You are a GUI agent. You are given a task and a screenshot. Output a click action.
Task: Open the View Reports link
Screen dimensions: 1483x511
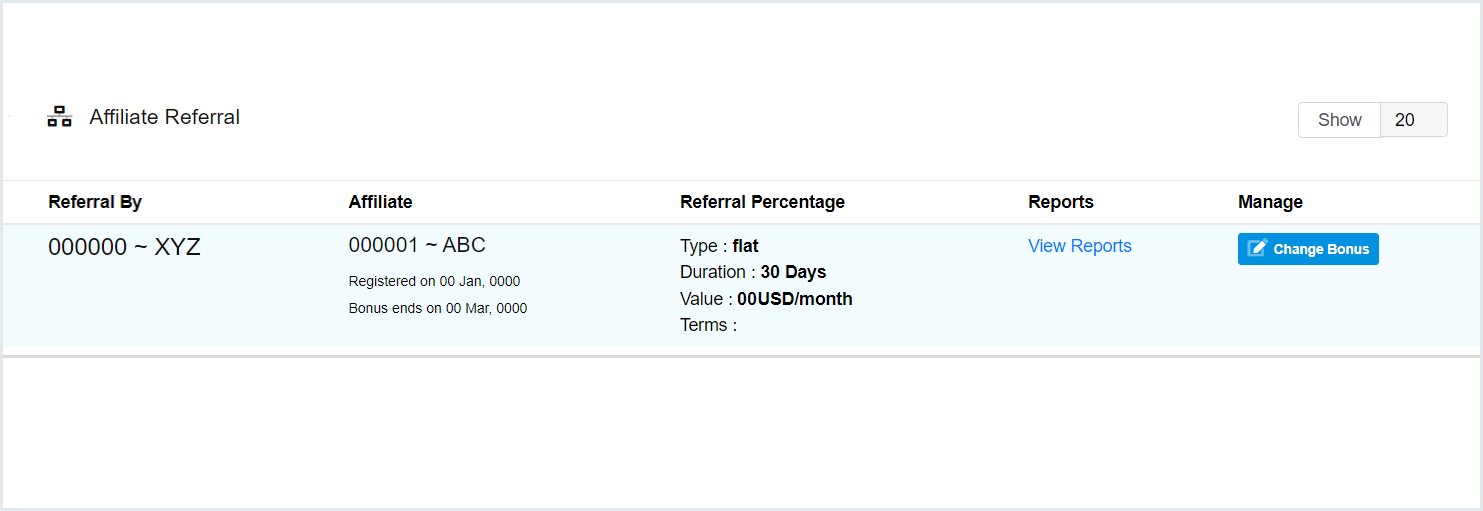(x=1079, y=246)
